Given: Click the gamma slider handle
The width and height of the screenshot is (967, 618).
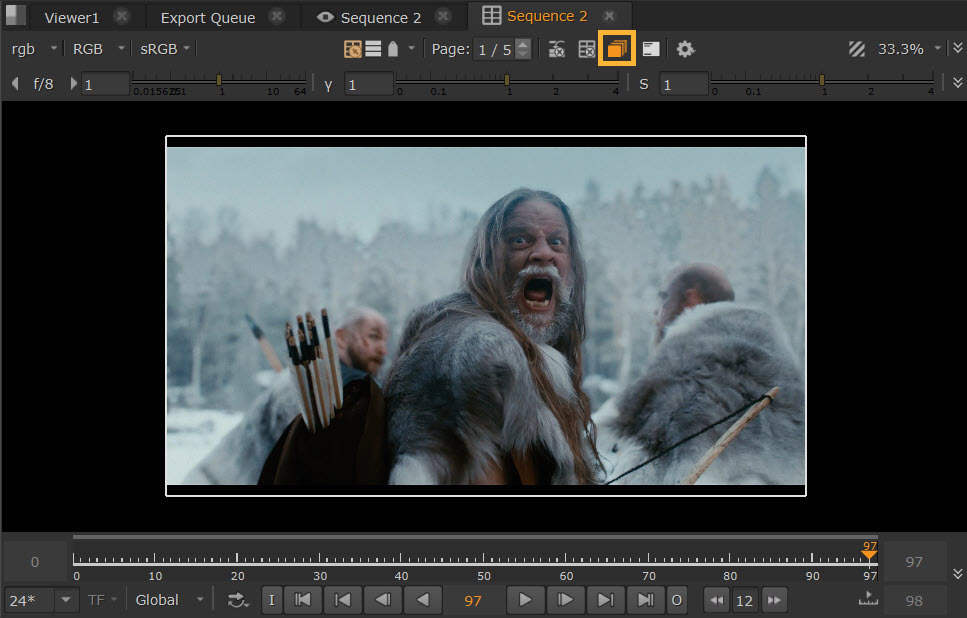Looking at the screenshot, I should 506,80.
